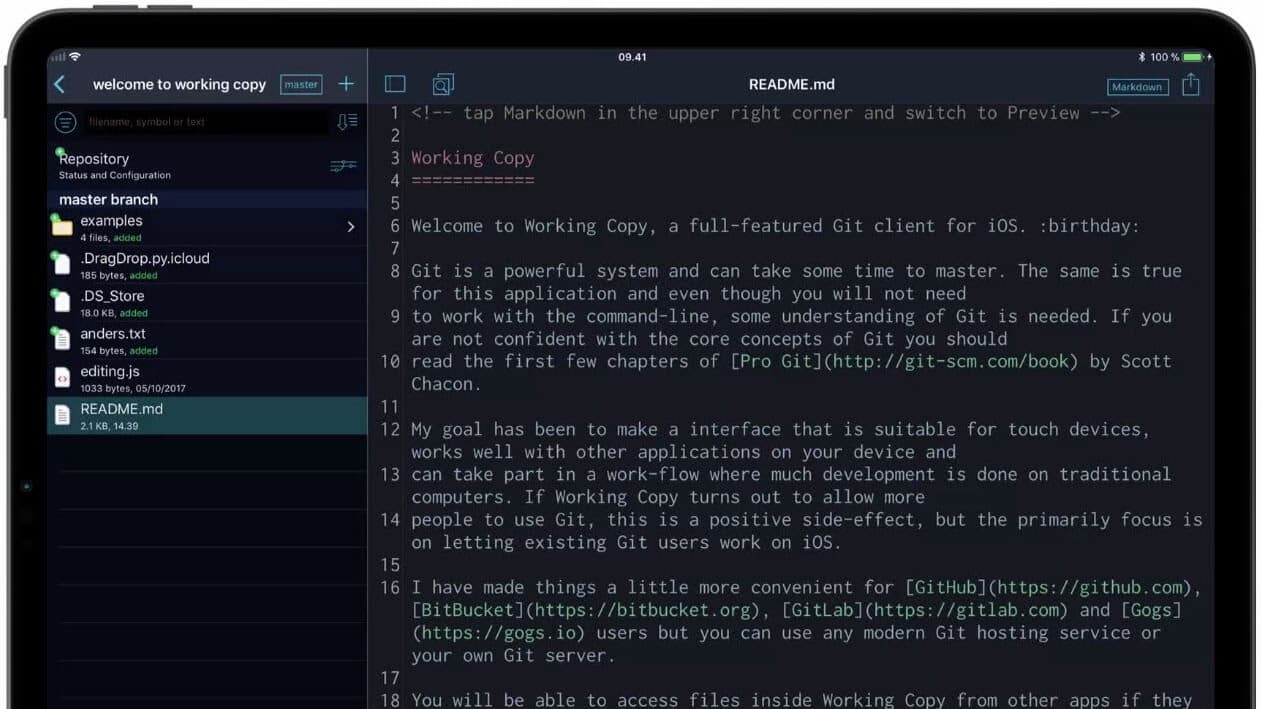Add a new file using the plus button

point(345,84)
